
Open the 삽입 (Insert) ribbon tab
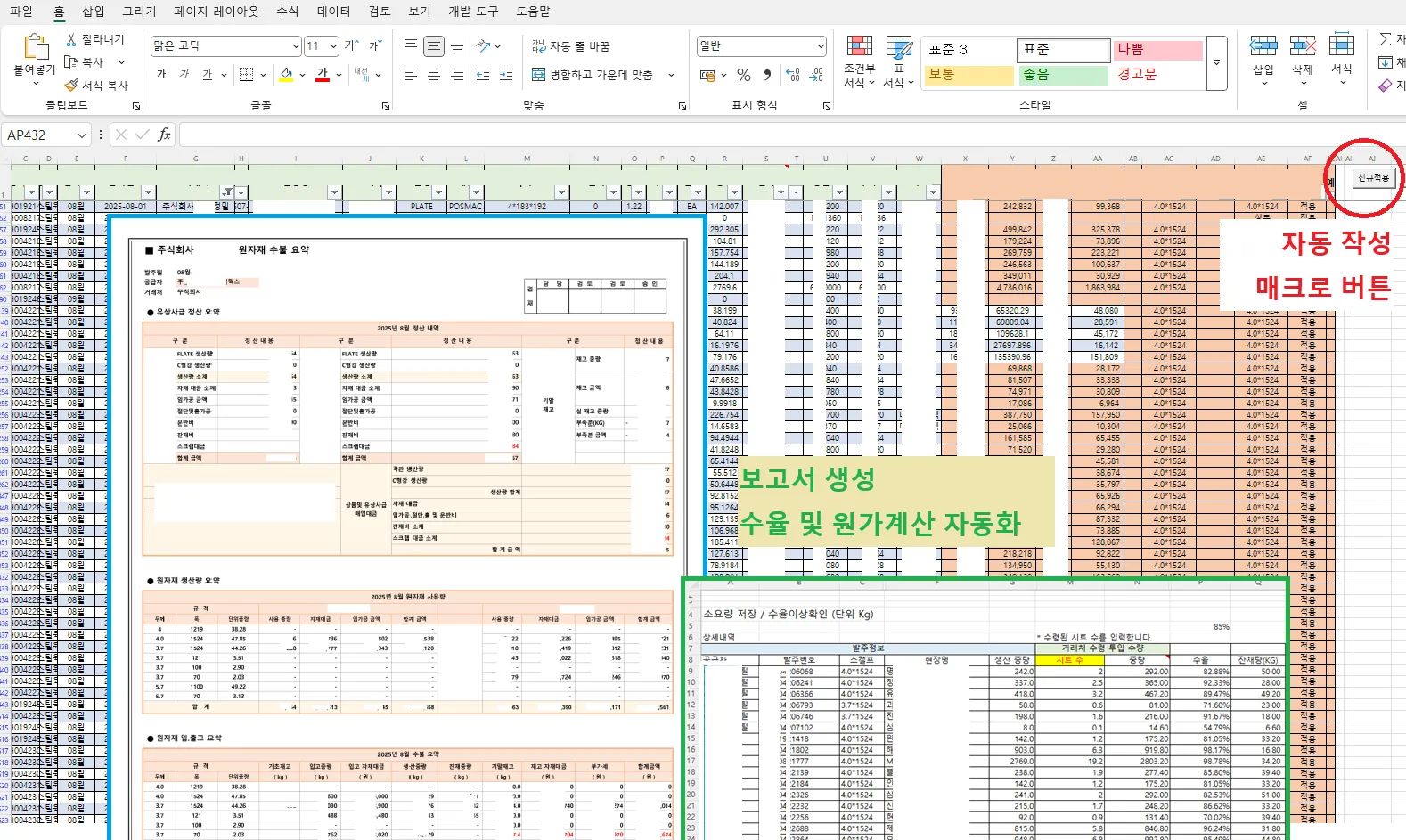click(94, 11)
